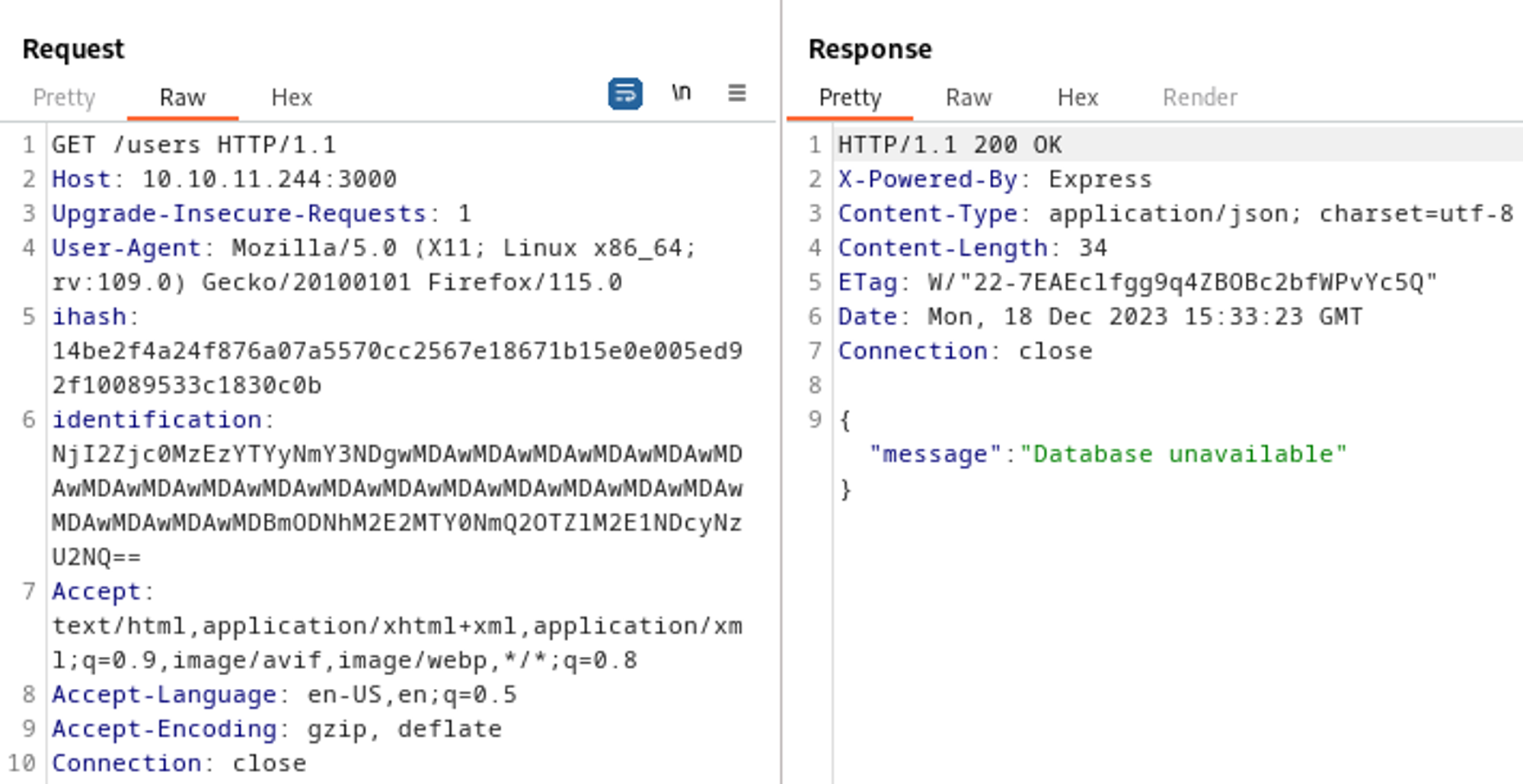Toggle show non-printable characters \n icon
Image resolution: width=1523 pixels, height=784 pixels.
click(681, 93)
